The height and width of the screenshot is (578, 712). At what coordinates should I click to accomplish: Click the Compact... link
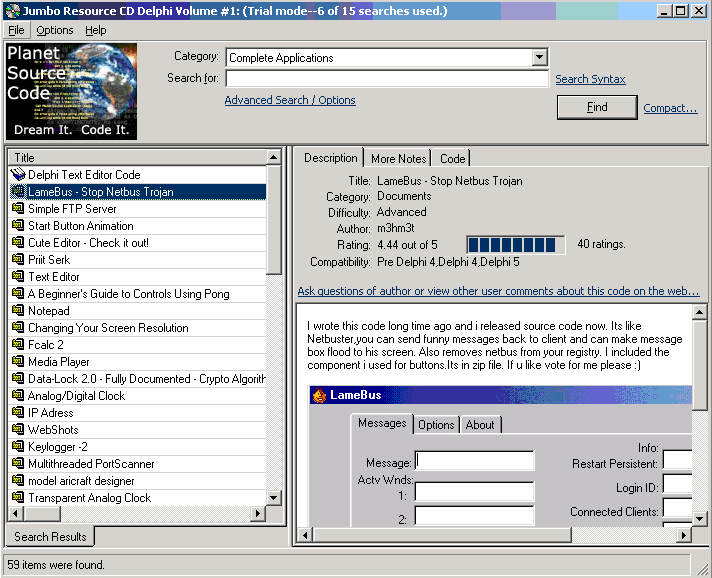click(670, 108)
